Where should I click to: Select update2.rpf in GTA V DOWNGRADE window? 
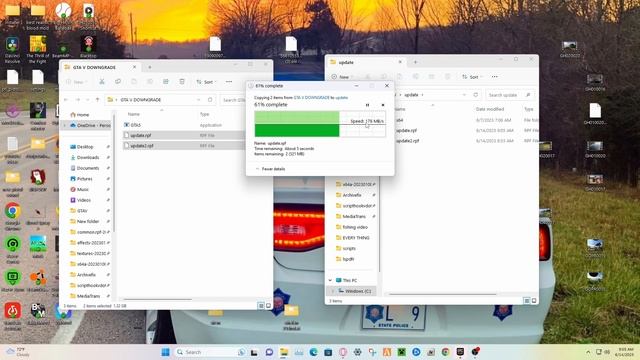(142, 146)
